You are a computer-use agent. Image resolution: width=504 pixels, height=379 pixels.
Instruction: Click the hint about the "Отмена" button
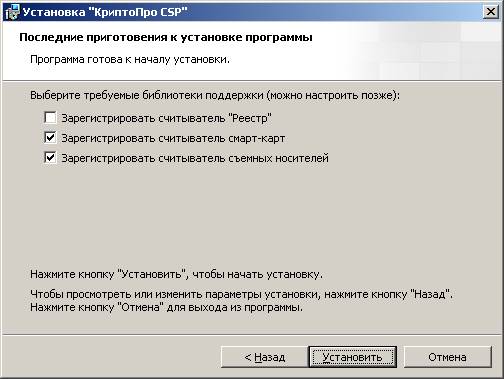point(166,307)
